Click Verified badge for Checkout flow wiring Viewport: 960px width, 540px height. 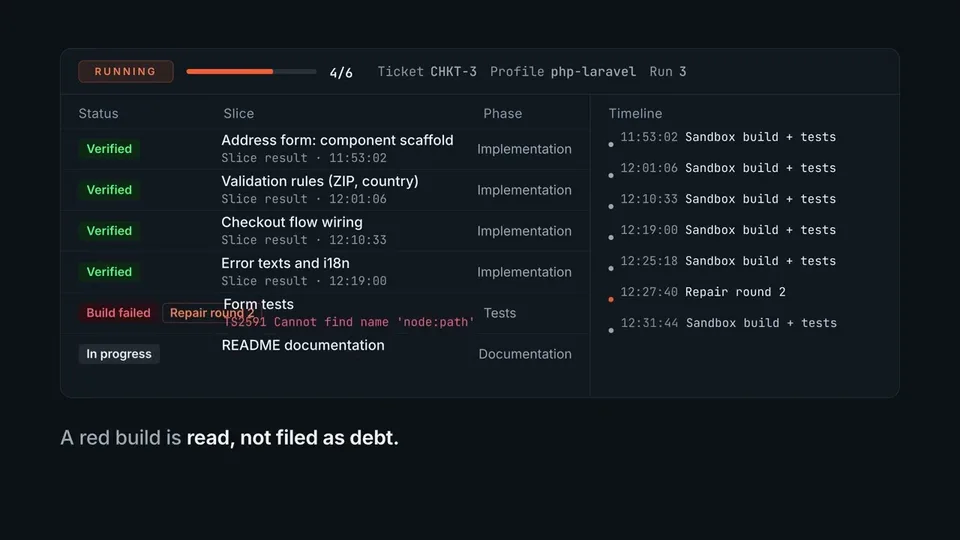pyautogui.click(x=109, y=231)
